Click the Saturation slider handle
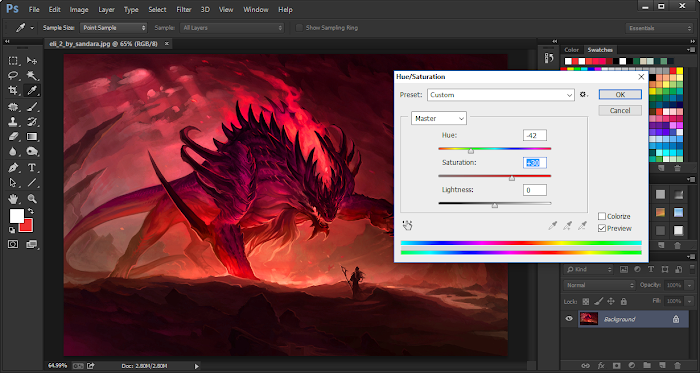Image resolution: width=700 pixels, height=373 pixels. tap(512, 178)
